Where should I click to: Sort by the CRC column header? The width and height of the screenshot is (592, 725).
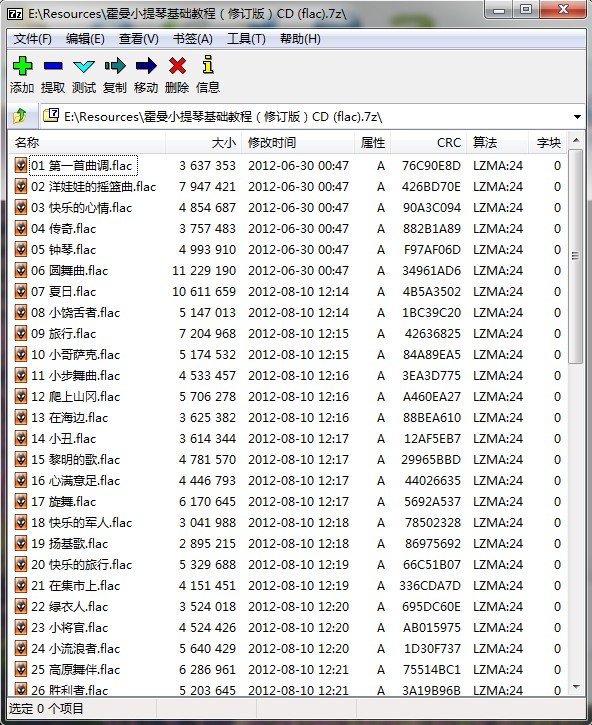tap(429, 142)
